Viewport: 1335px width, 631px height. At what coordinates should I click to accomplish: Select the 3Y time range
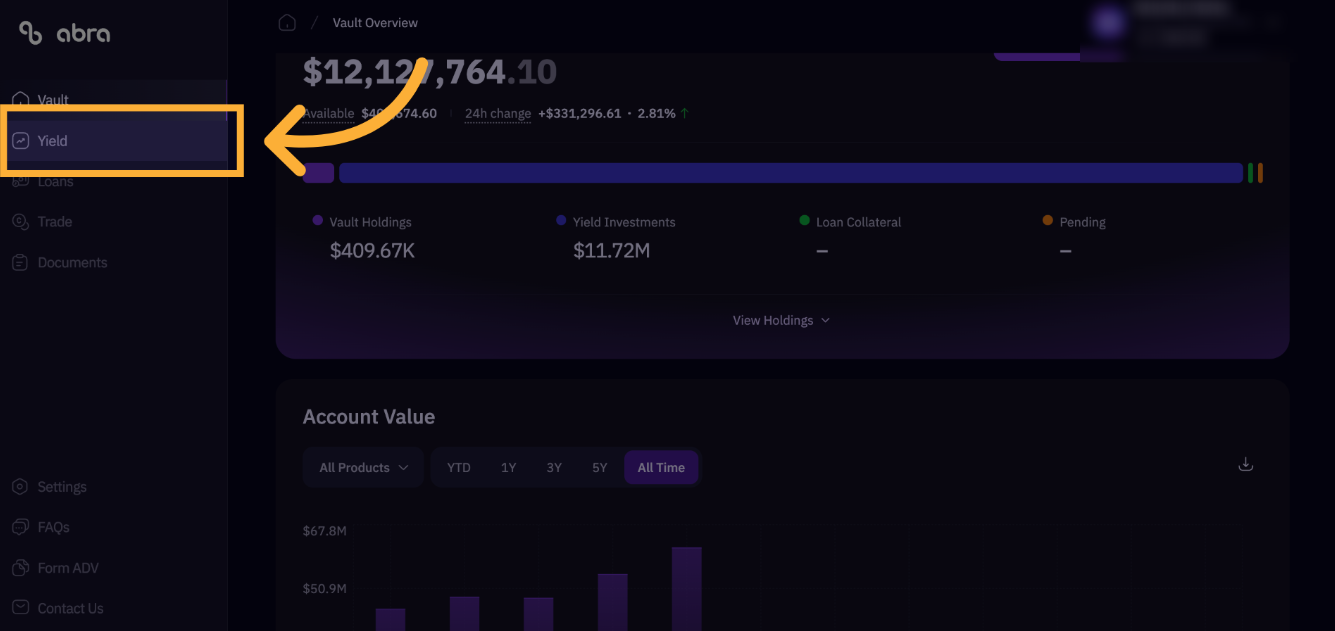(x=554, y=468)
